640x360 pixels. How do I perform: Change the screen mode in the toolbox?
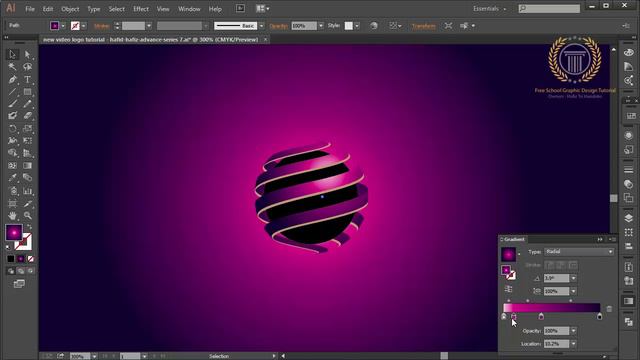click(x=19, y=284)
